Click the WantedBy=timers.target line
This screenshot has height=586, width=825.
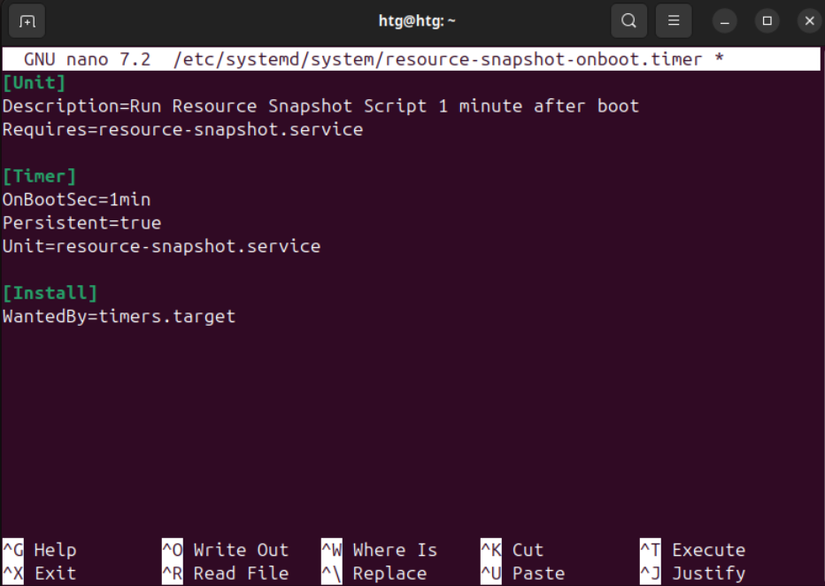[119, 316]
